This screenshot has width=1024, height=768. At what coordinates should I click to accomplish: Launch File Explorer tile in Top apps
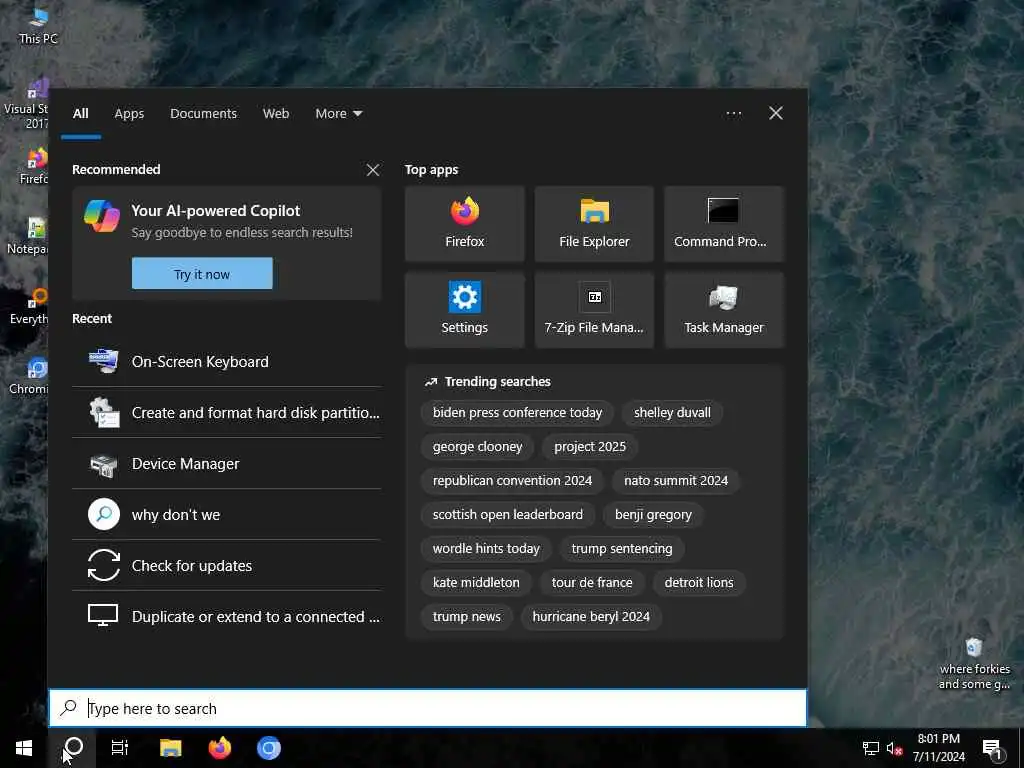(x=594, y=224)
